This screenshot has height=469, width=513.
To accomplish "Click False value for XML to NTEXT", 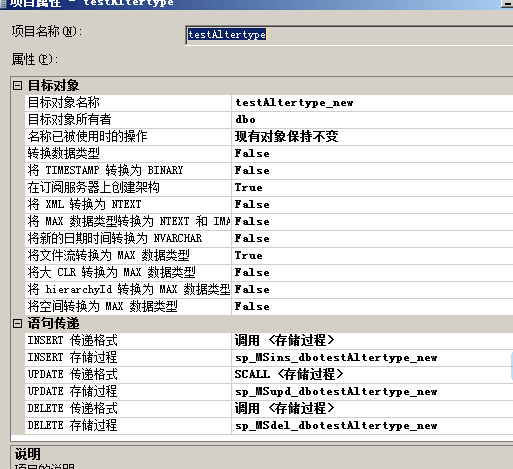I will [x=373, y=205].
